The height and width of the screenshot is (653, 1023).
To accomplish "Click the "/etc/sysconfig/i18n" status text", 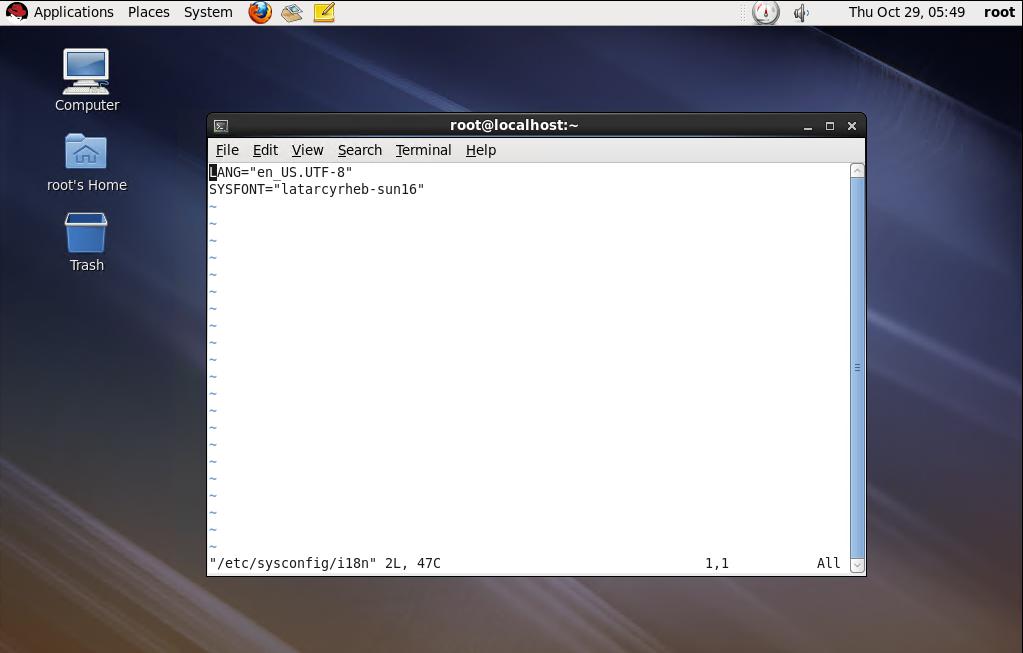I will click(293, 563).
